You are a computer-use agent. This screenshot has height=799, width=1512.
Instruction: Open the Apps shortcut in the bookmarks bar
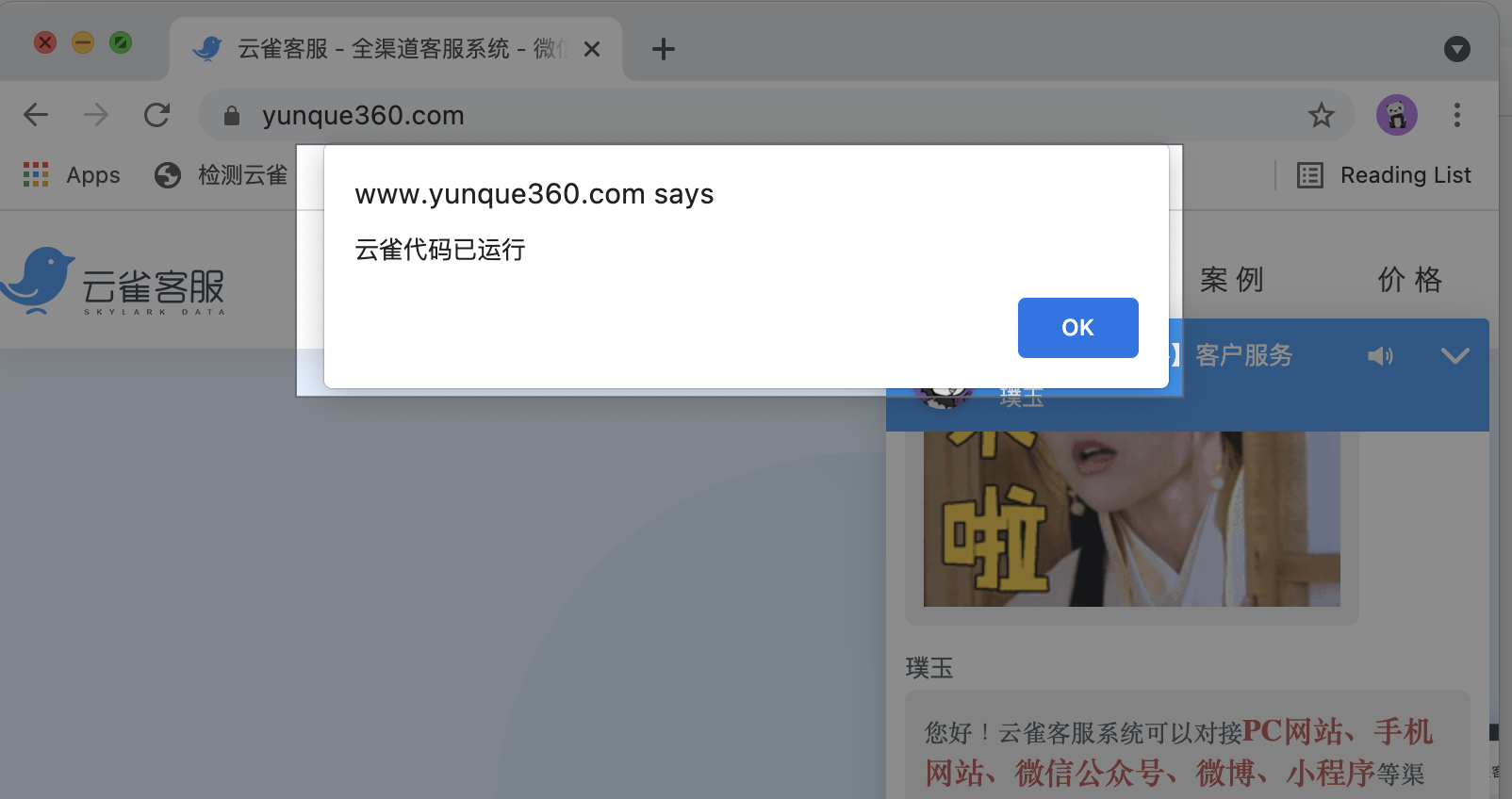point(72,174)
